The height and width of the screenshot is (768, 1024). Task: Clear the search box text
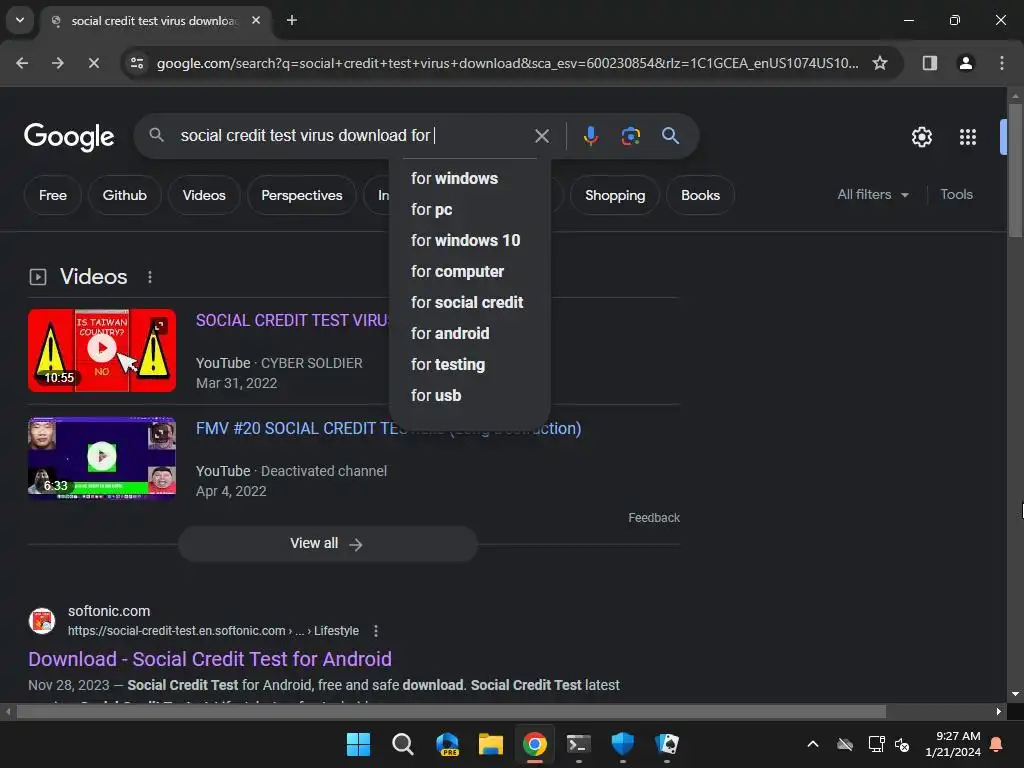541,136
